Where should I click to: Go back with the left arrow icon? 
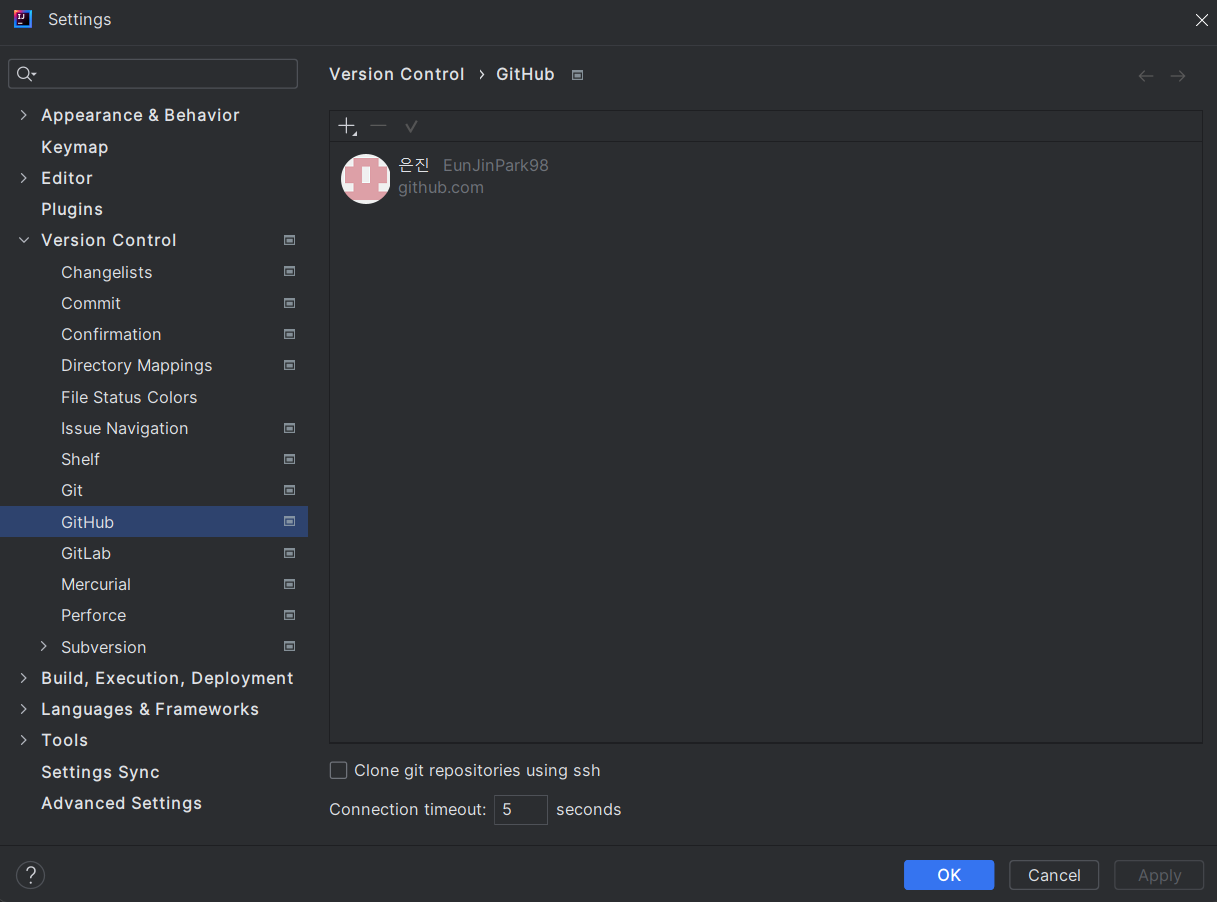pos(1146,76)
